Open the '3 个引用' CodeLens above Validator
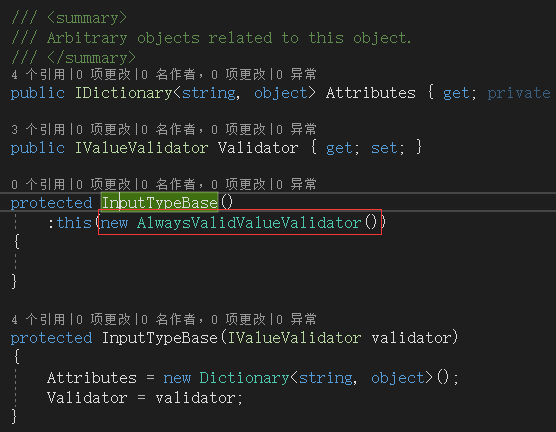556x432 pixels. tap(38, 129)
